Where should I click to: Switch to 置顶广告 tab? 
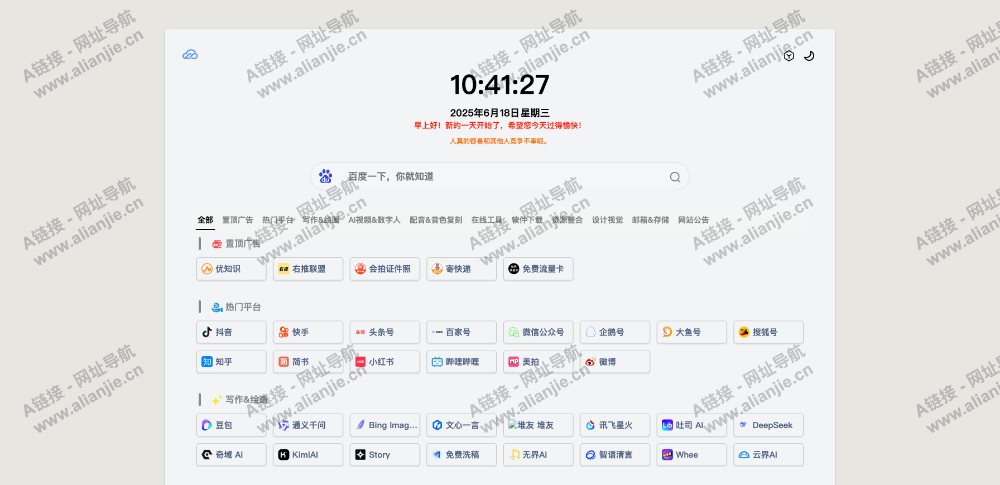coord(237,220)
